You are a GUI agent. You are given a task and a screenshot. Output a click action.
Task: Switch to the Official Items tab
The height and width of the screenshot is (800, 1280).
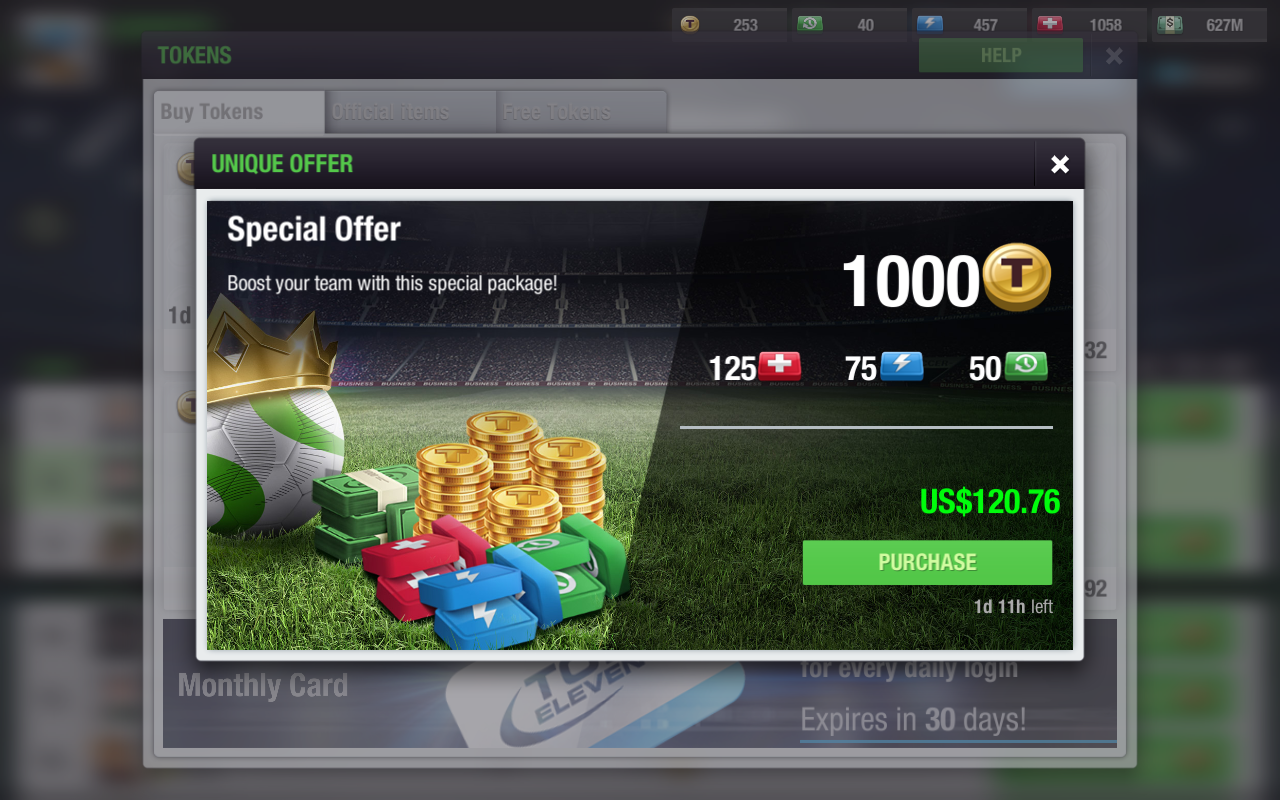411,112
